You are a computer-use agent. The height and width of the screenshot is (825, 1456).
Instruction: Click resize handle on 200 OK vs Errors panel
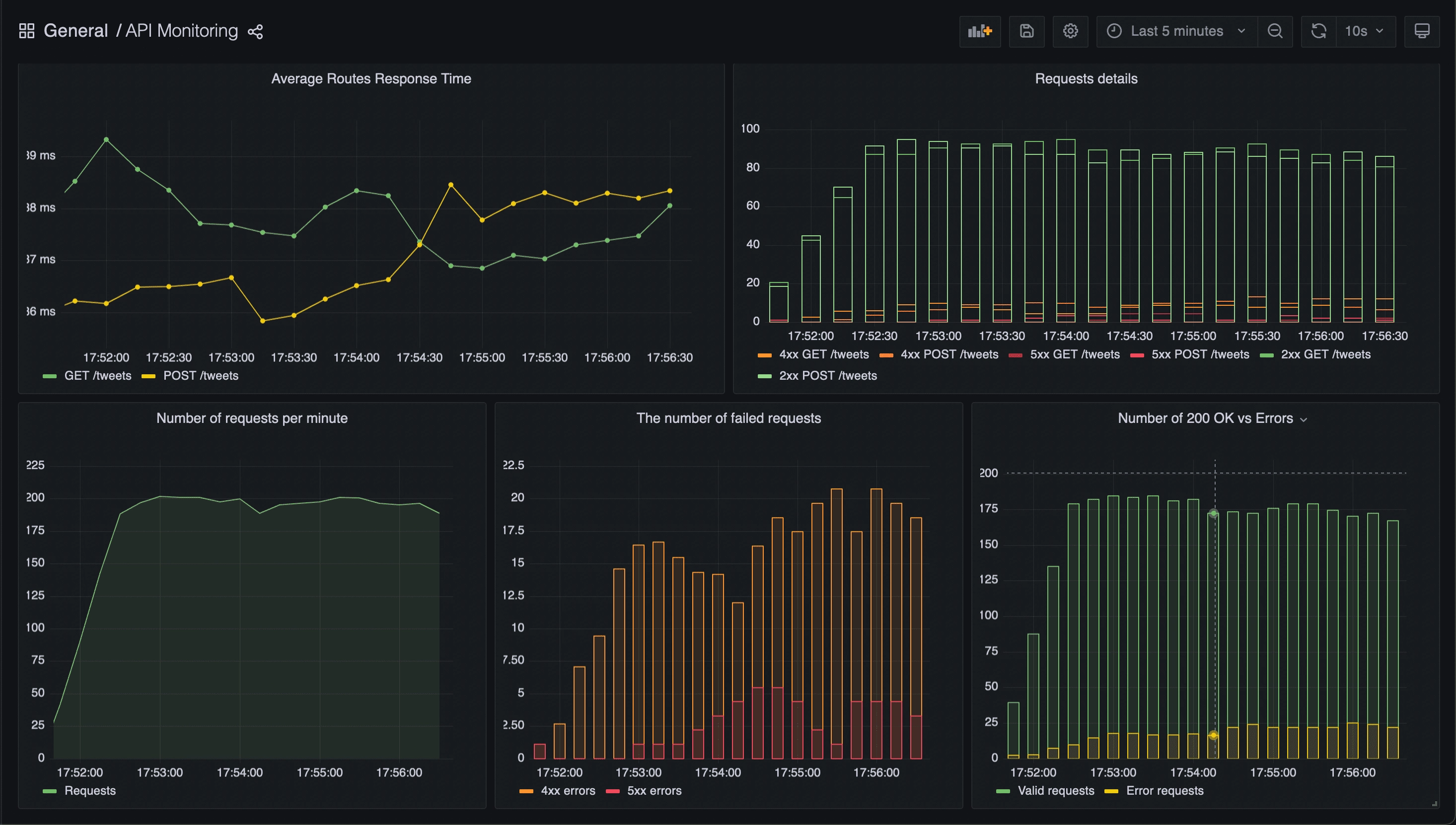point(1435,803)
